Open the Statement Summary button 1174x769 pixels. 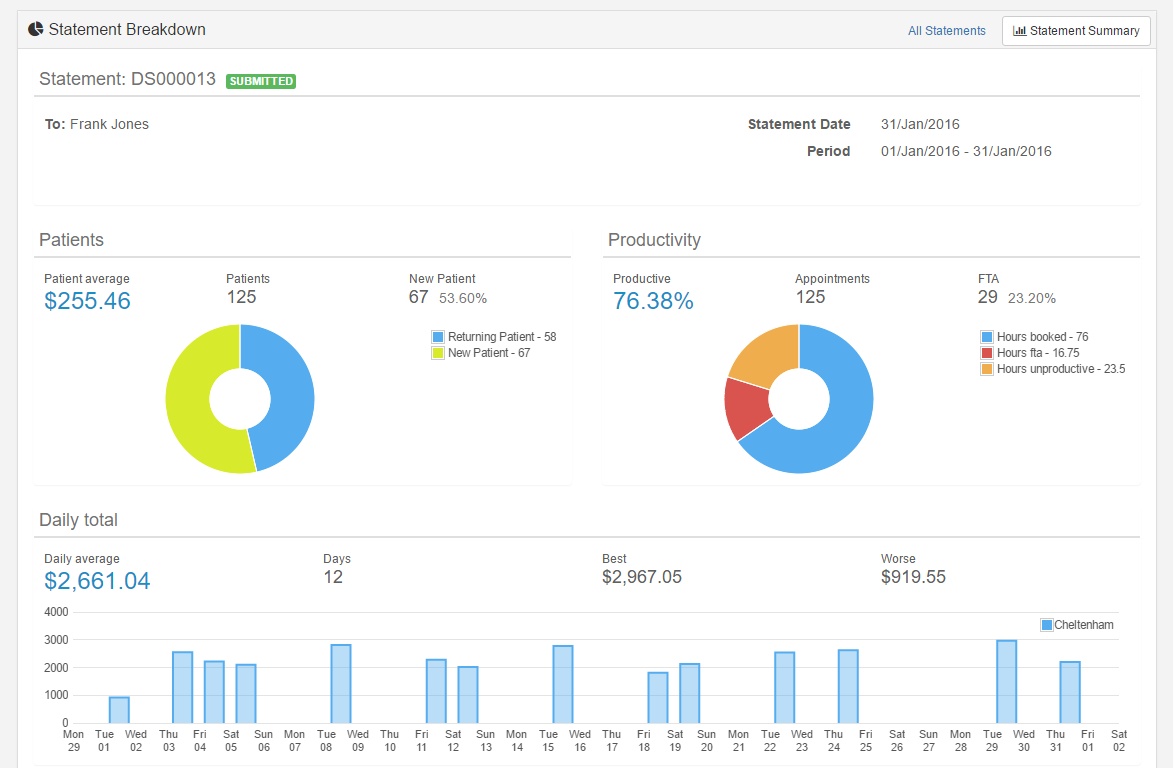click(x=1076, y=31)
